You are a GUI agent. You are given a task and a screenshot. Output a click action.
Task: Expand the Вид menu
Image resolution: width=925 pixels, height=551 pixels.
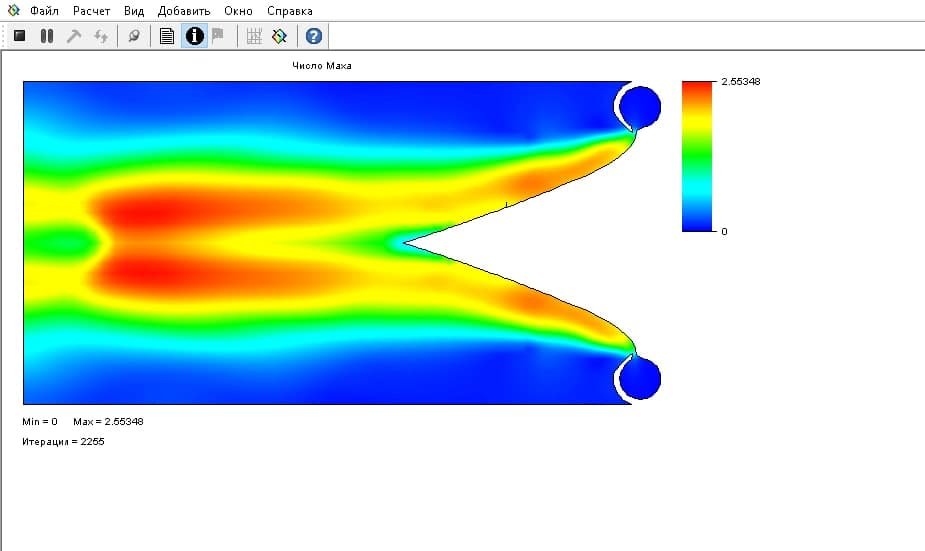click(x=134, y=11)
